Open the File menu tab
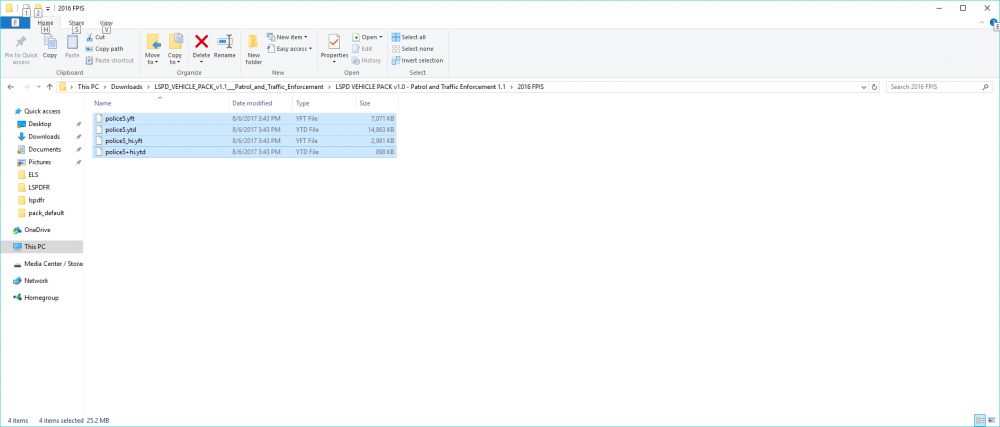This screenshot has height=427, width=1000. pos(15,23)
